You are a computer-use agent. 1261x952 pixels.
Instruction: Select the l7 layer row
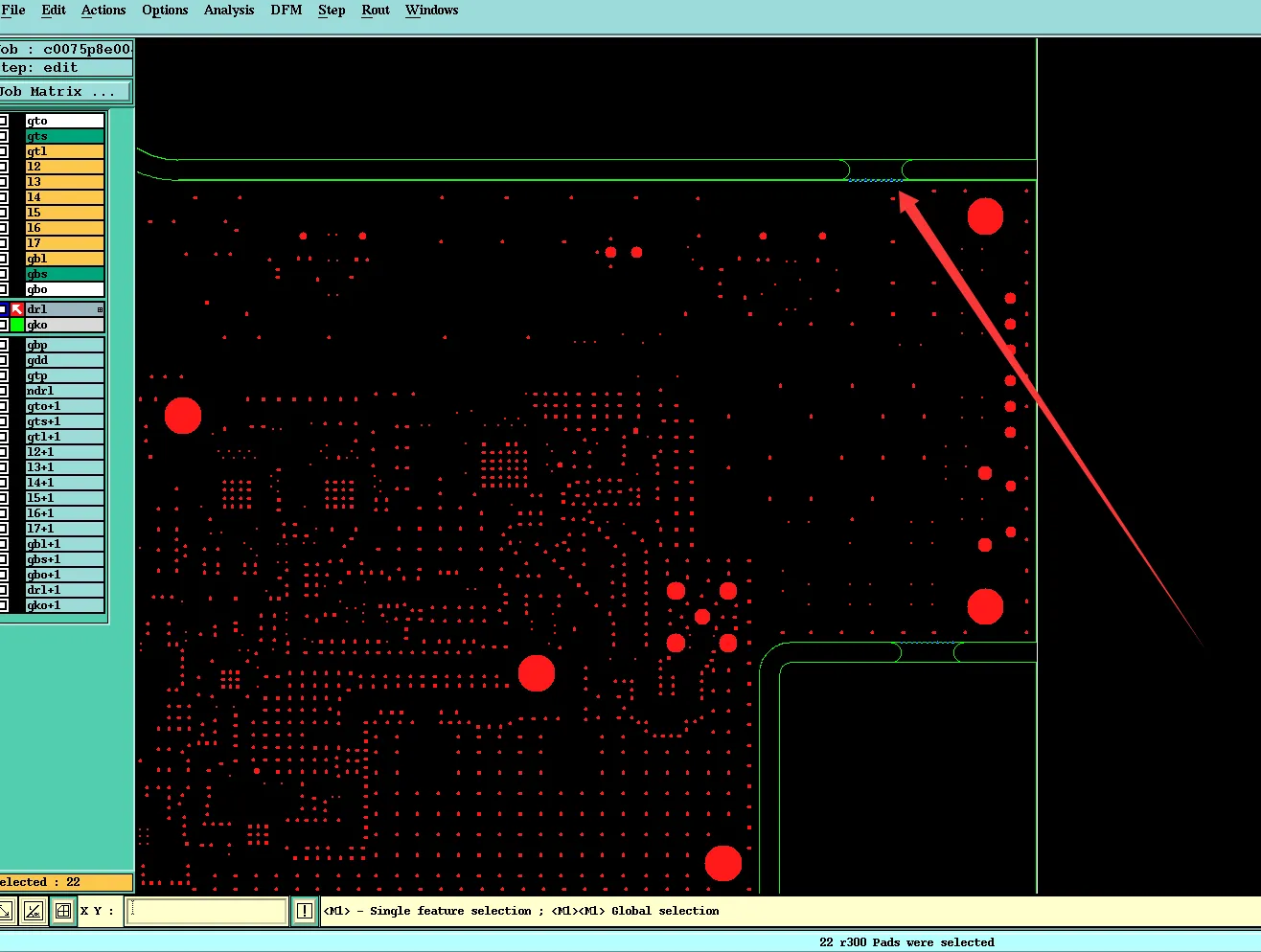[65, 243]
